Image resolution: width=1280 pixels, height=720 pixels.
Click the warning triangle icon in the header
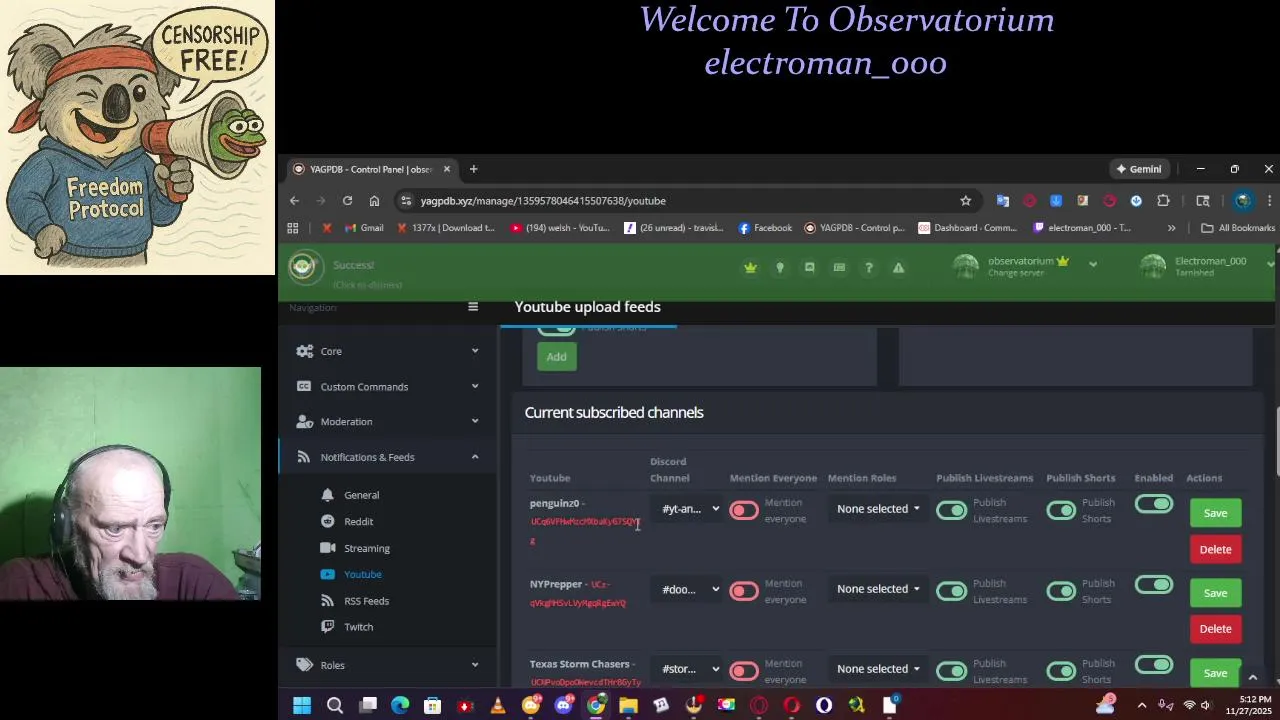898,267
